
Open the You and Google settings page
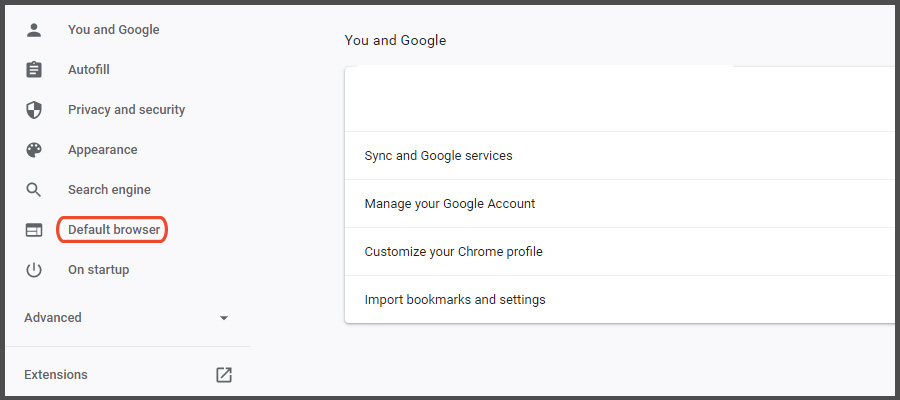pos(113,30)
